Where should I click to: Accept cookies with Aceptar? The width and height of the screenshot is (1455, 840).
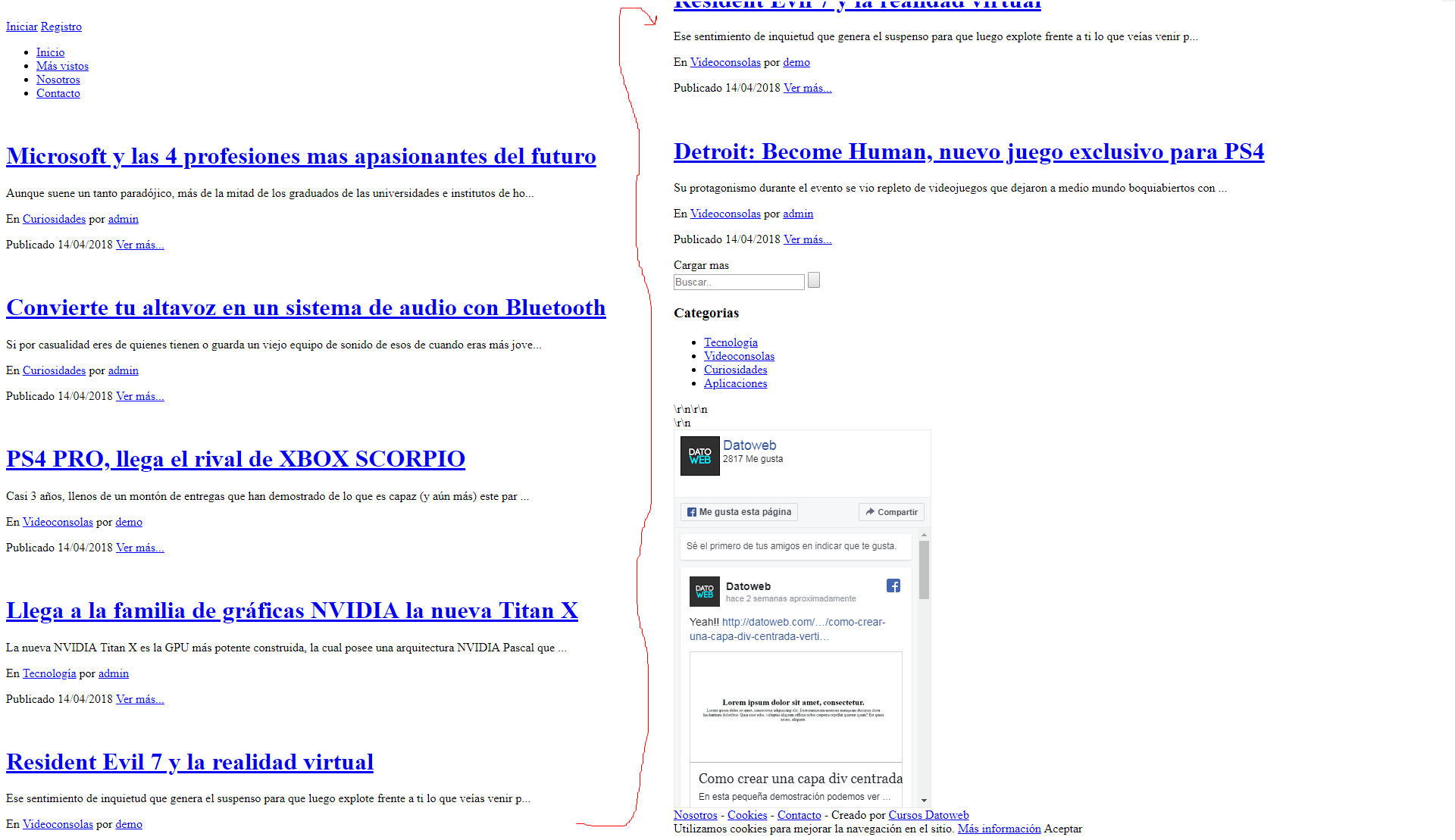tap(1062, 829)
